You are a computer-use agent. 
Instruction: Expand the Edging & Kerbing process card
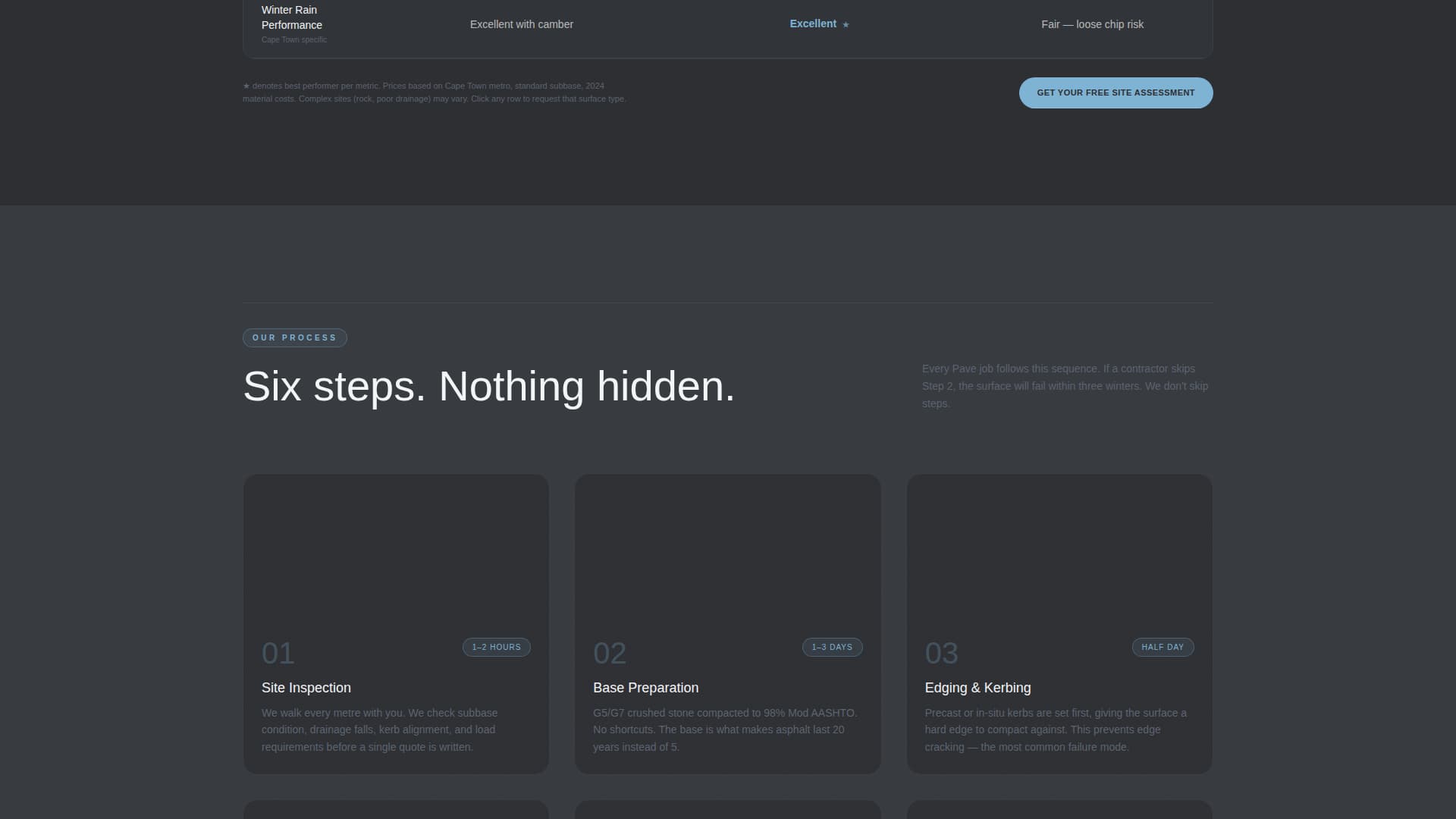tap(1059, 623)
